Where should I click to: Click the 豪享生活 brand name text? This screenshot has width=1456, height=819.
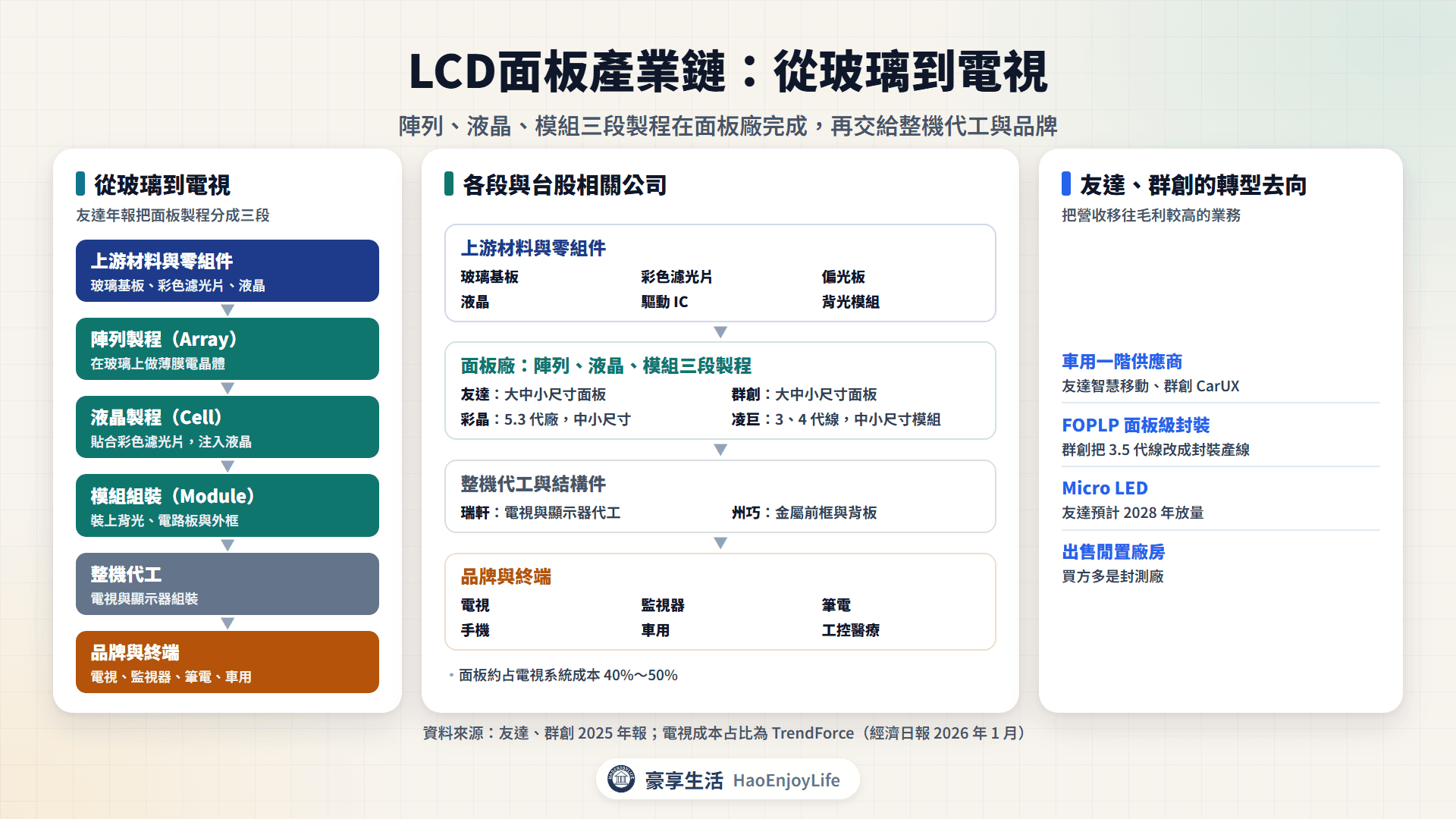[684, 780]
